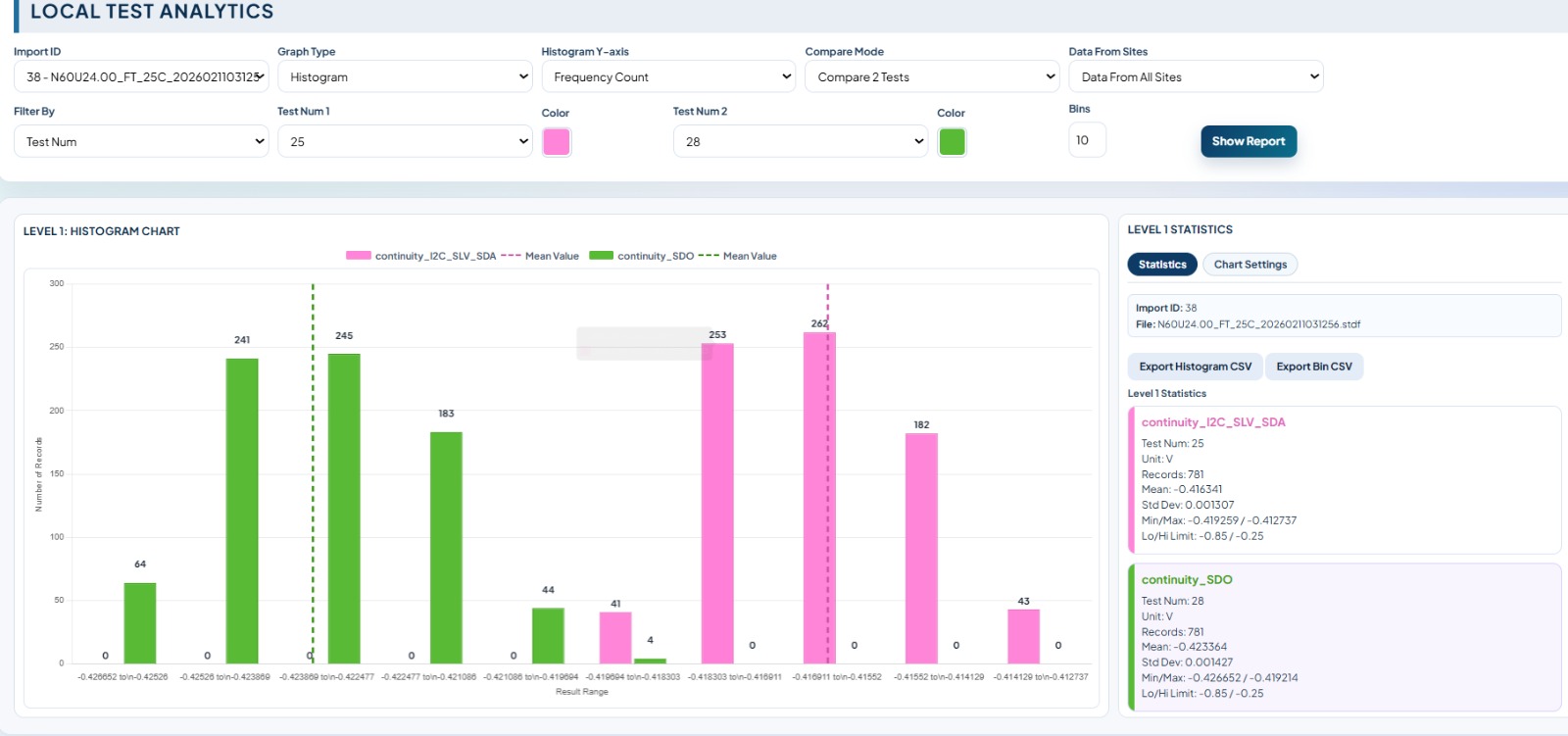Toggle the green dashed Mean Value legend
This screenshot has width=1568, height=736.
(738, 256)
